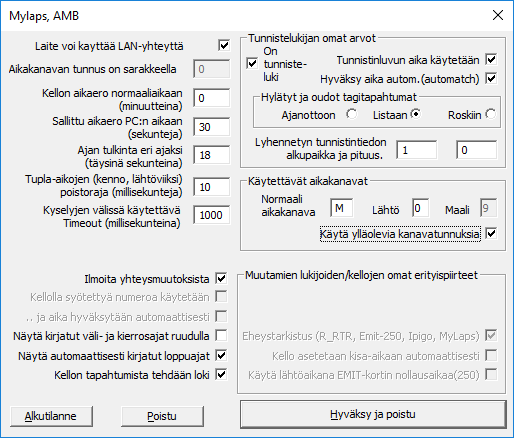Click disabled 'Kello asetetaan kisa-aikaan automaattisesti' checkbox
Image resolution: width=514 pixels, height=438 pixels.
click(x=491, y=355)
